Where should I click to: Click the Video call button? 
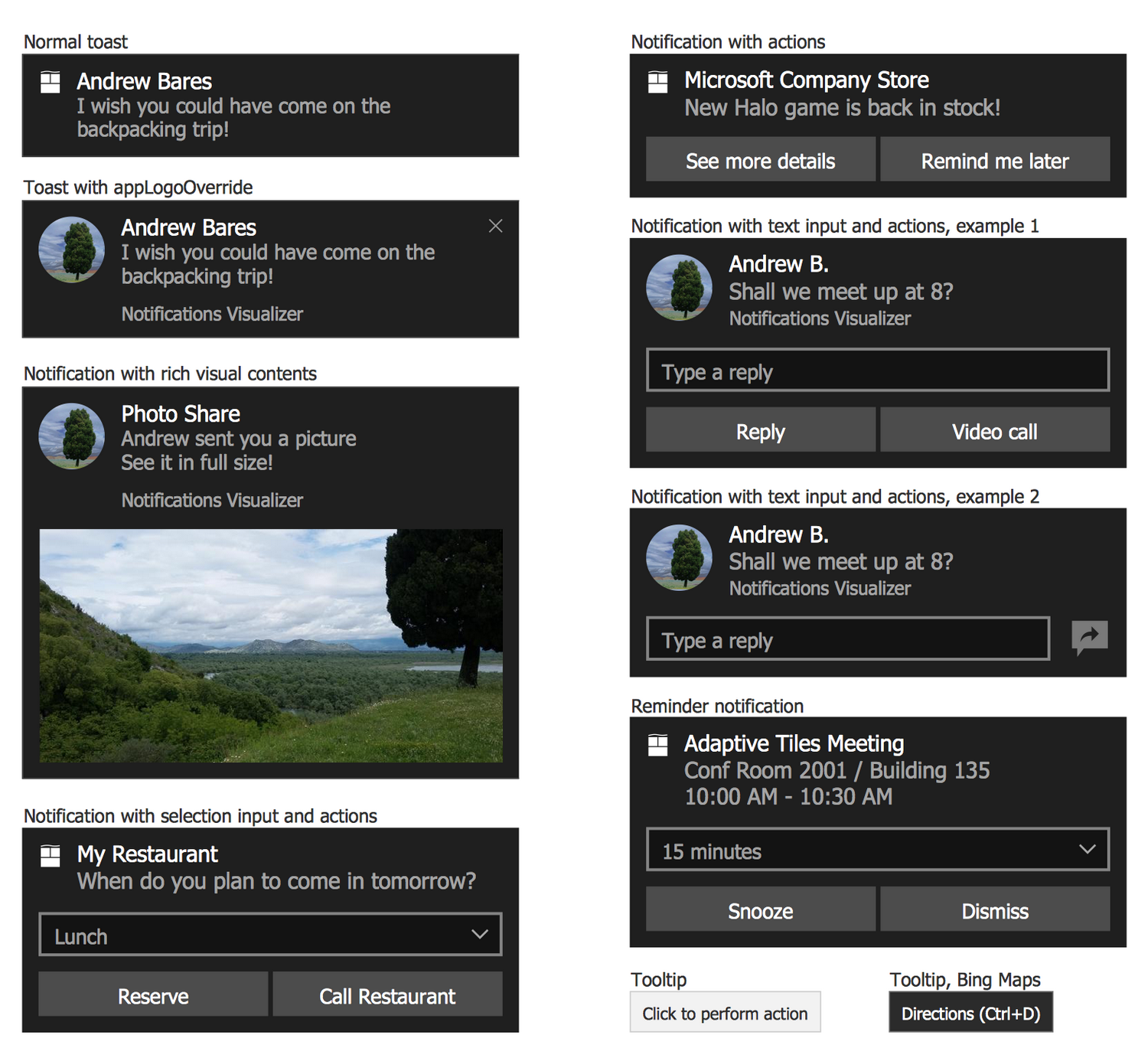[995, 429]
